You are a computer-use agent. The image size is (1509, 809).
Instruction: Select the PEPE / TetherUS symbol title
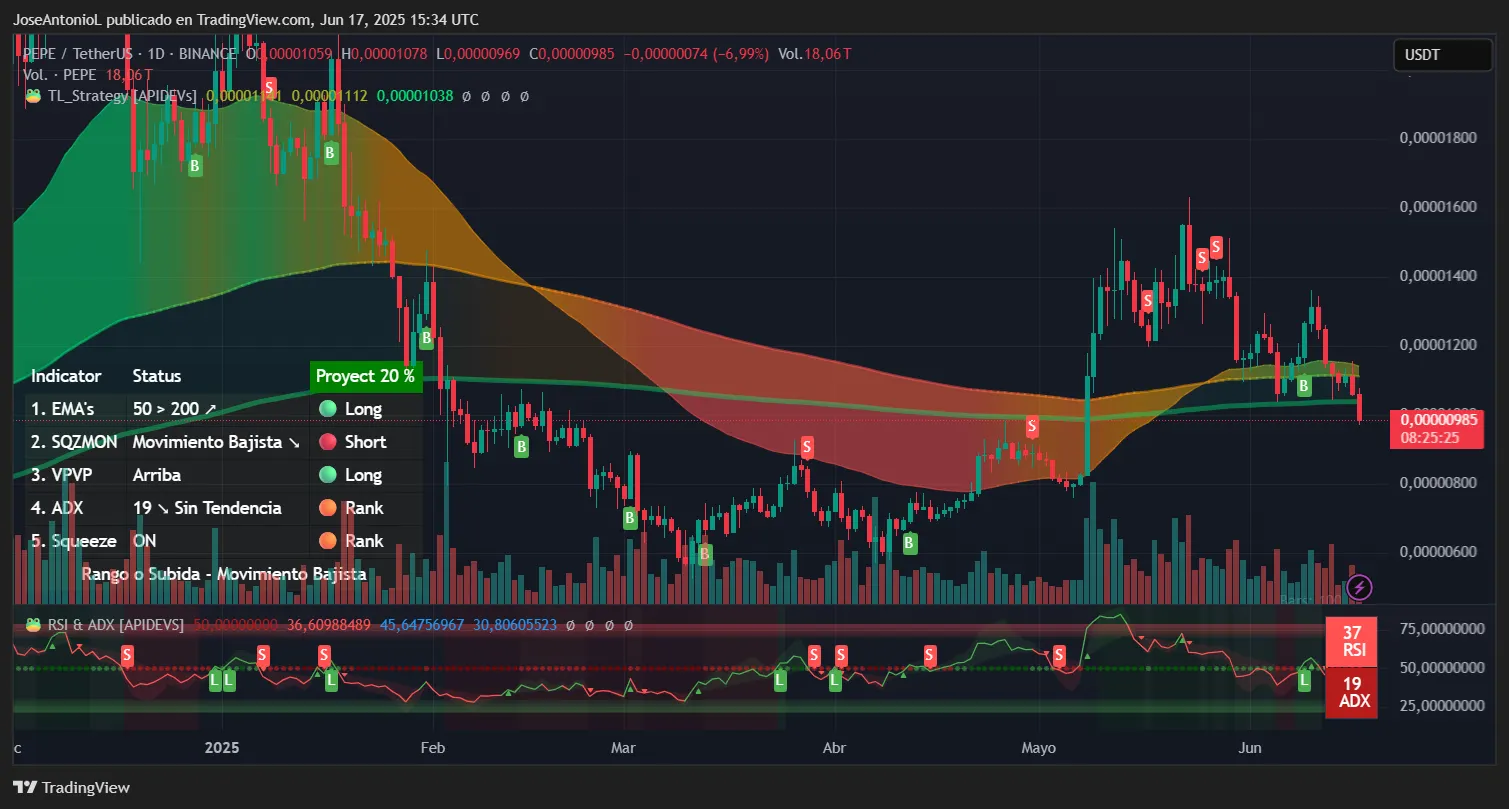[76, 53]
